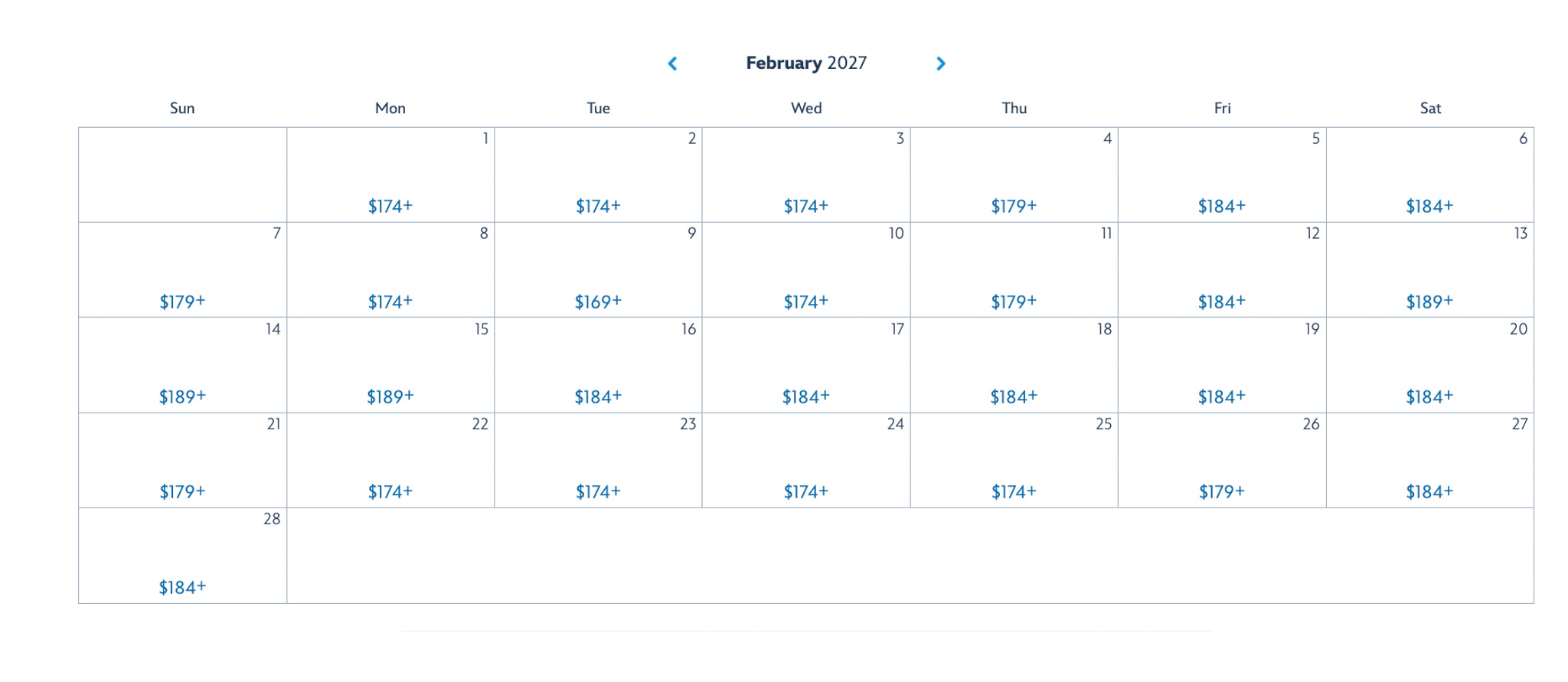
Task: Select February 4 priced $179+
Action: point(1014,206)
